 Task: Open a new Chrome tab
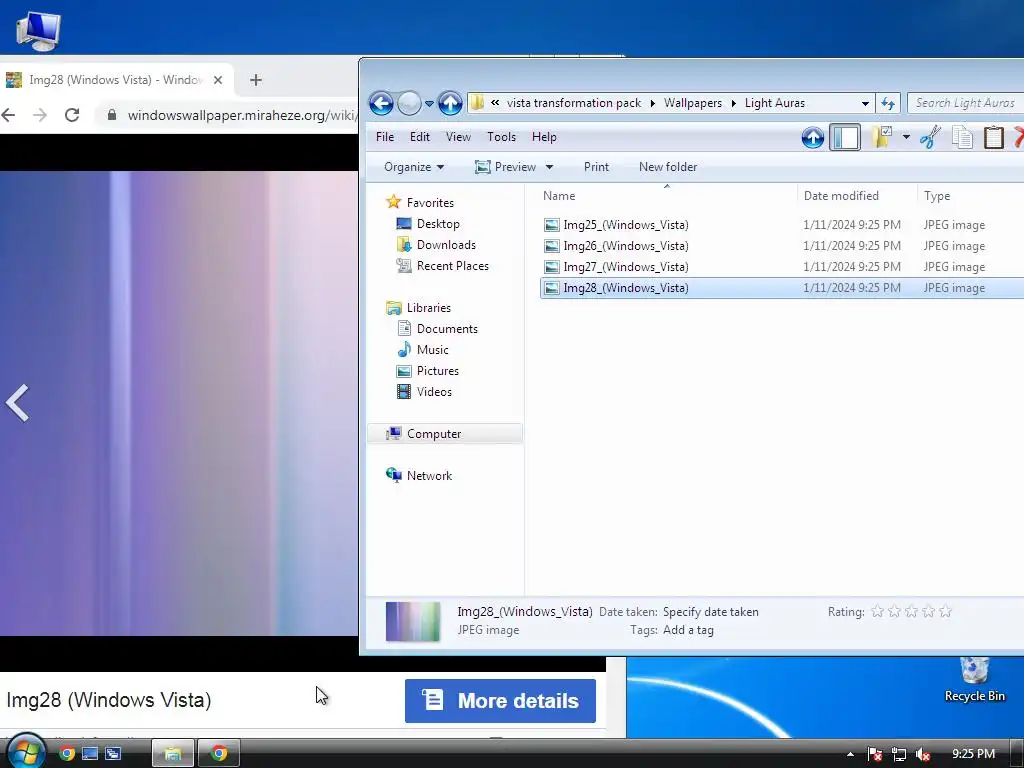(255, 80)
